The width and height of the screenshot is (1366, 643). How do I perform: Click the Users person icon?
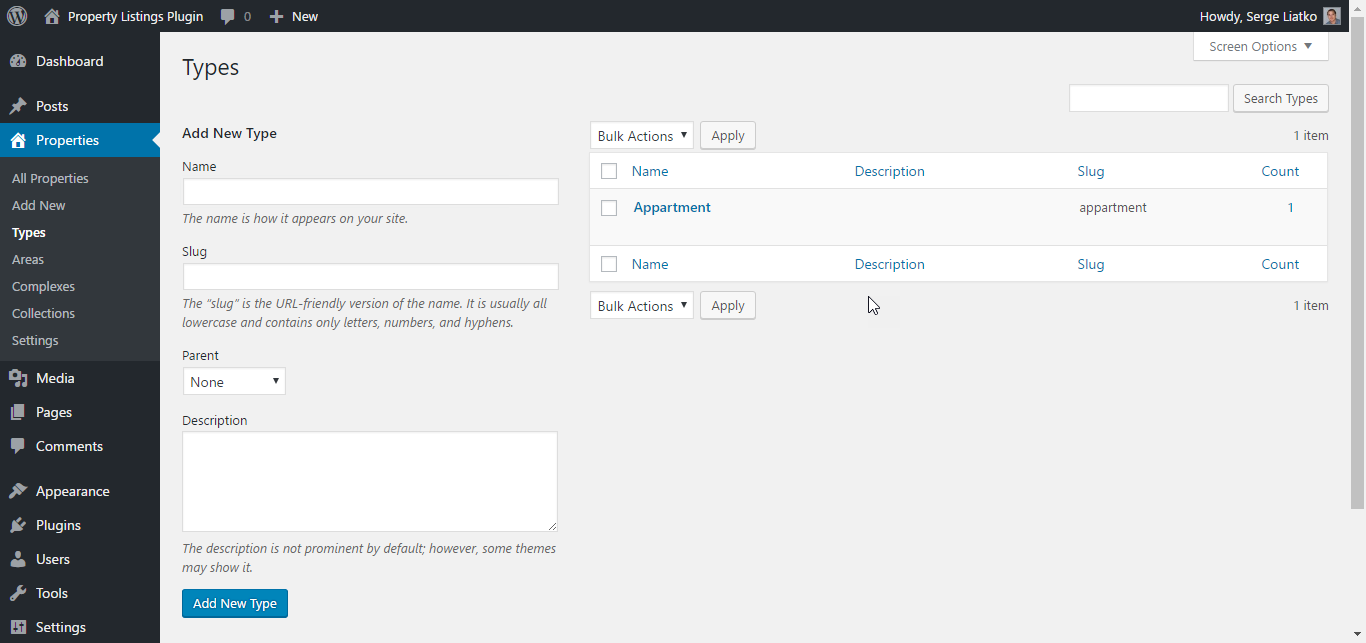point(18,559)
